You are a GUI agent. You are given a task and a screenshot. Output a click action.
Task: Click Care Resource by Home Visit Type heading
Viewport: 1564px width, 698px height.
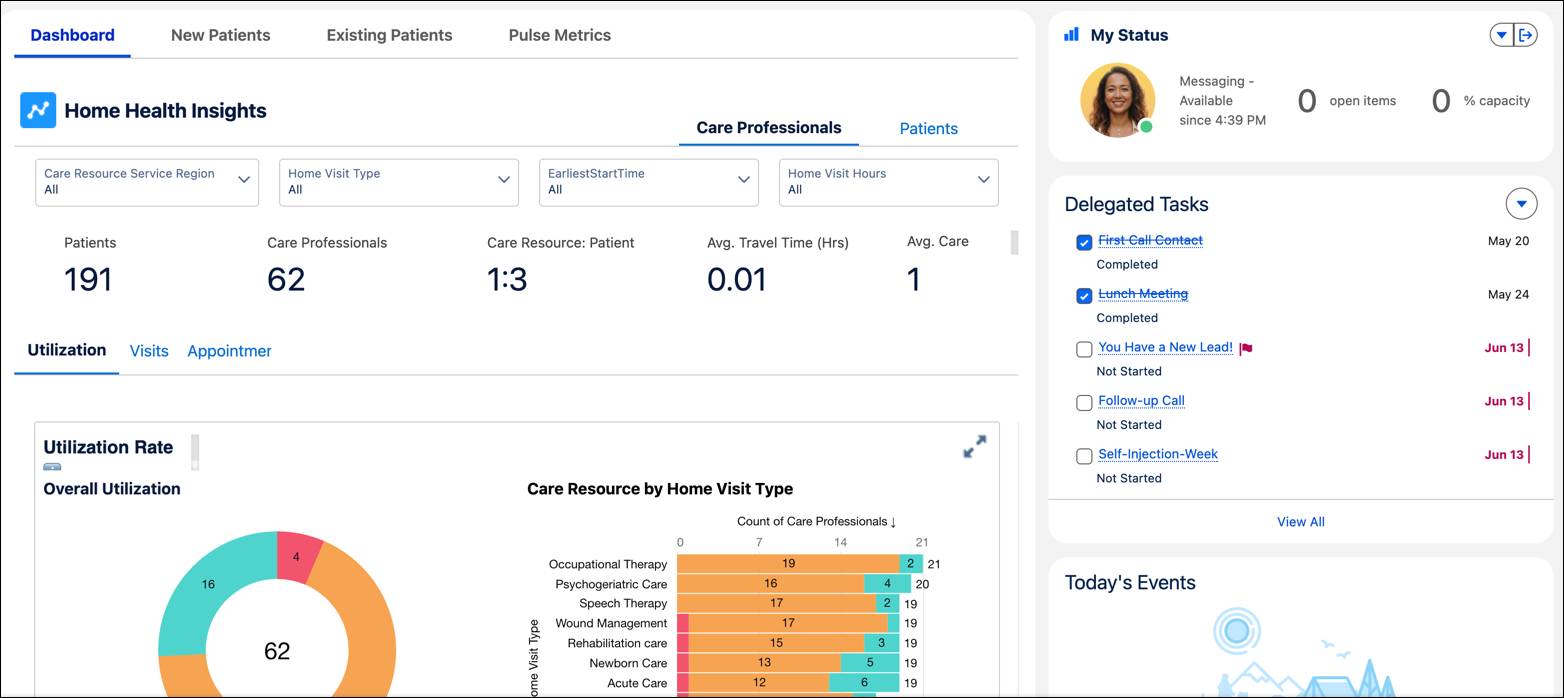coord(660,489)
